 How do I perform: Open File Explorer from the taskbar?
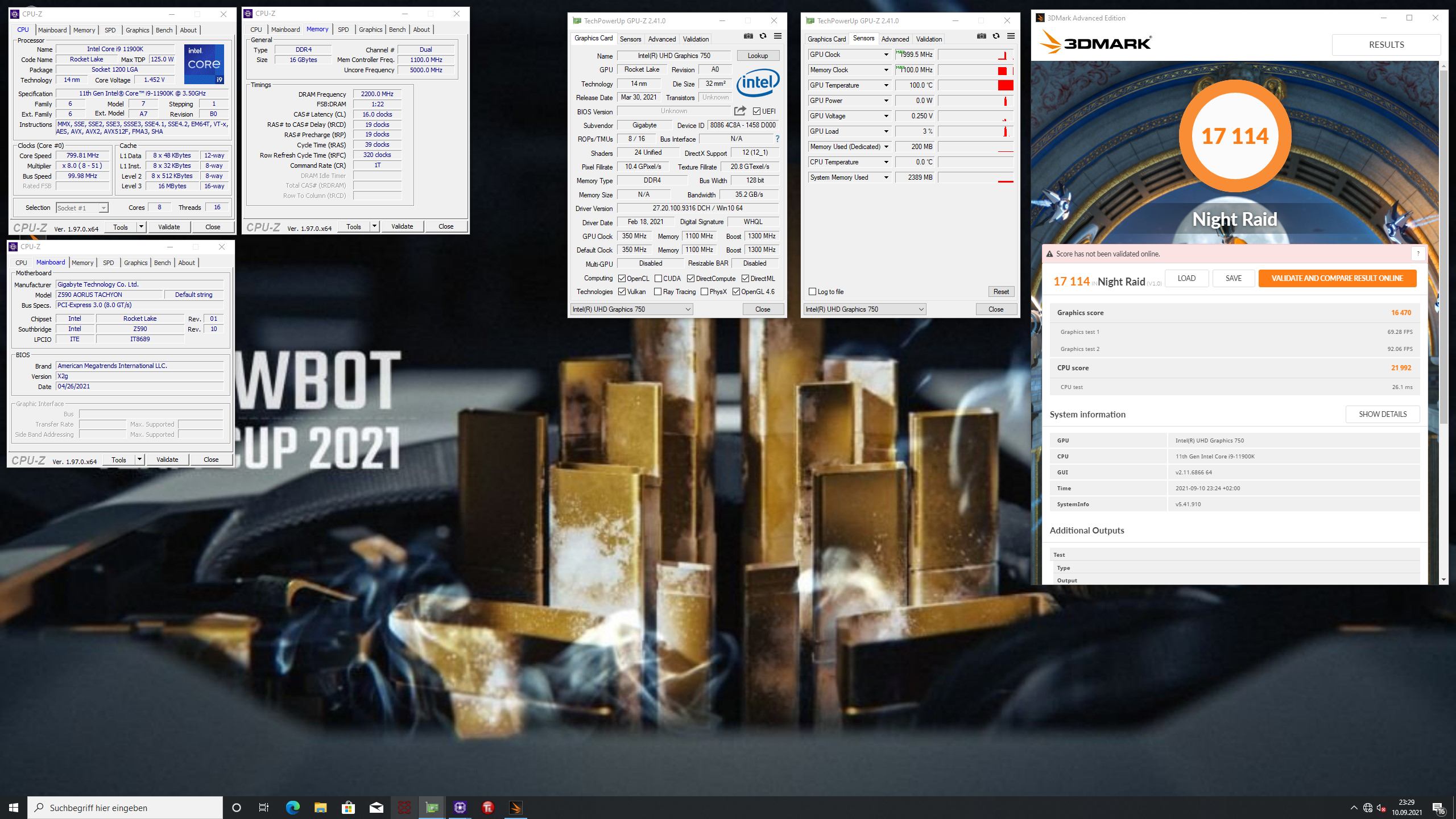[x=320, y=808]
